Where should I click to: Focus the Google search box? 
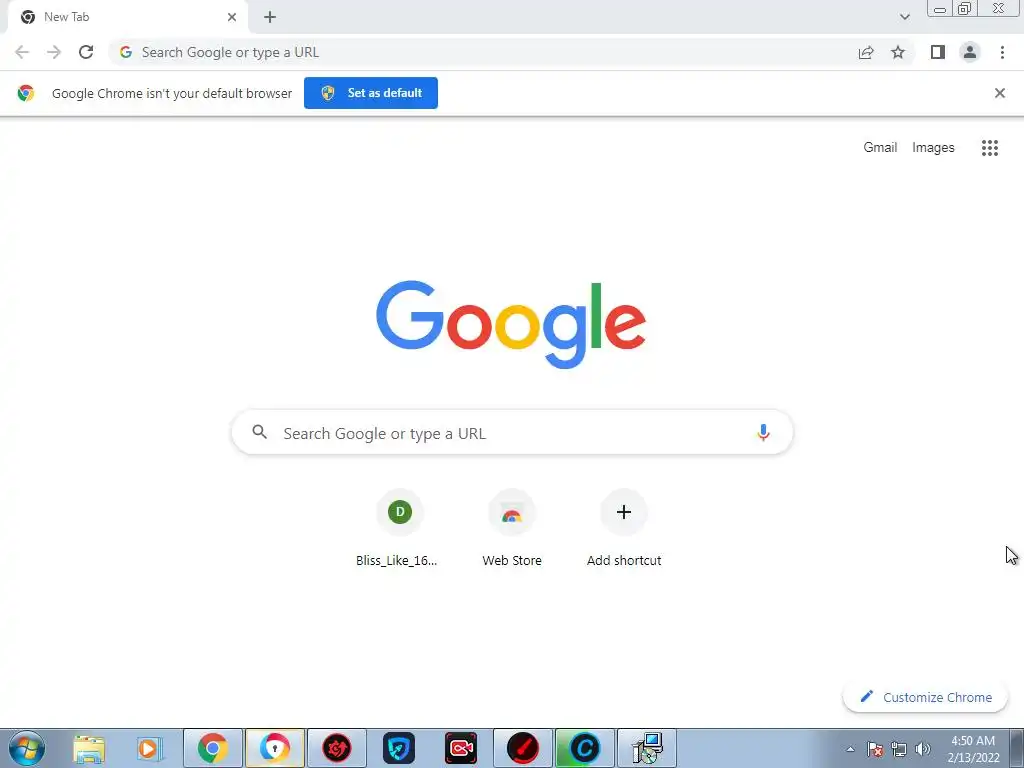pos(512,432)
